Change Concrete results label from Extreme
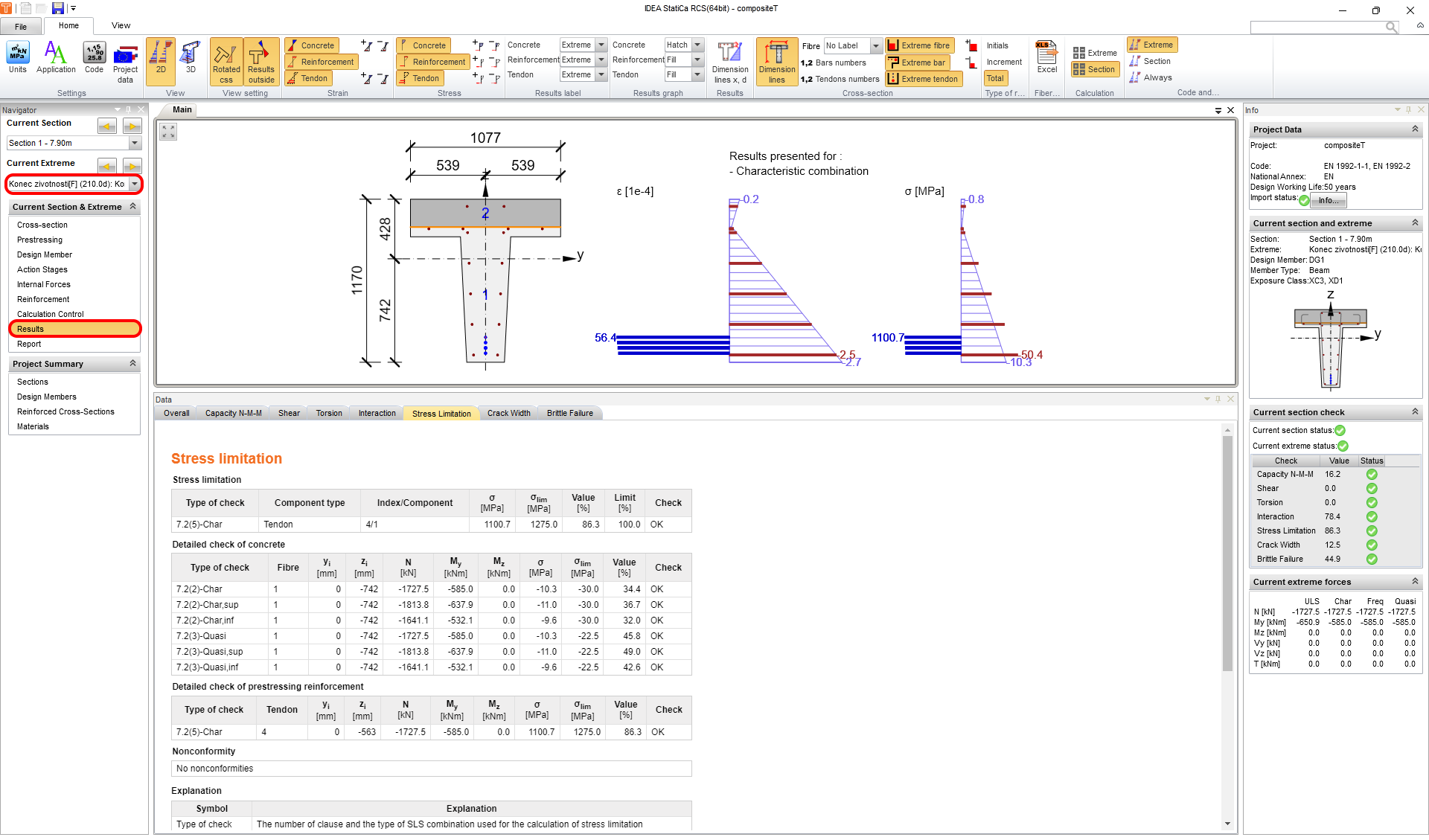Screen dimensions: 1429x840 601,45
